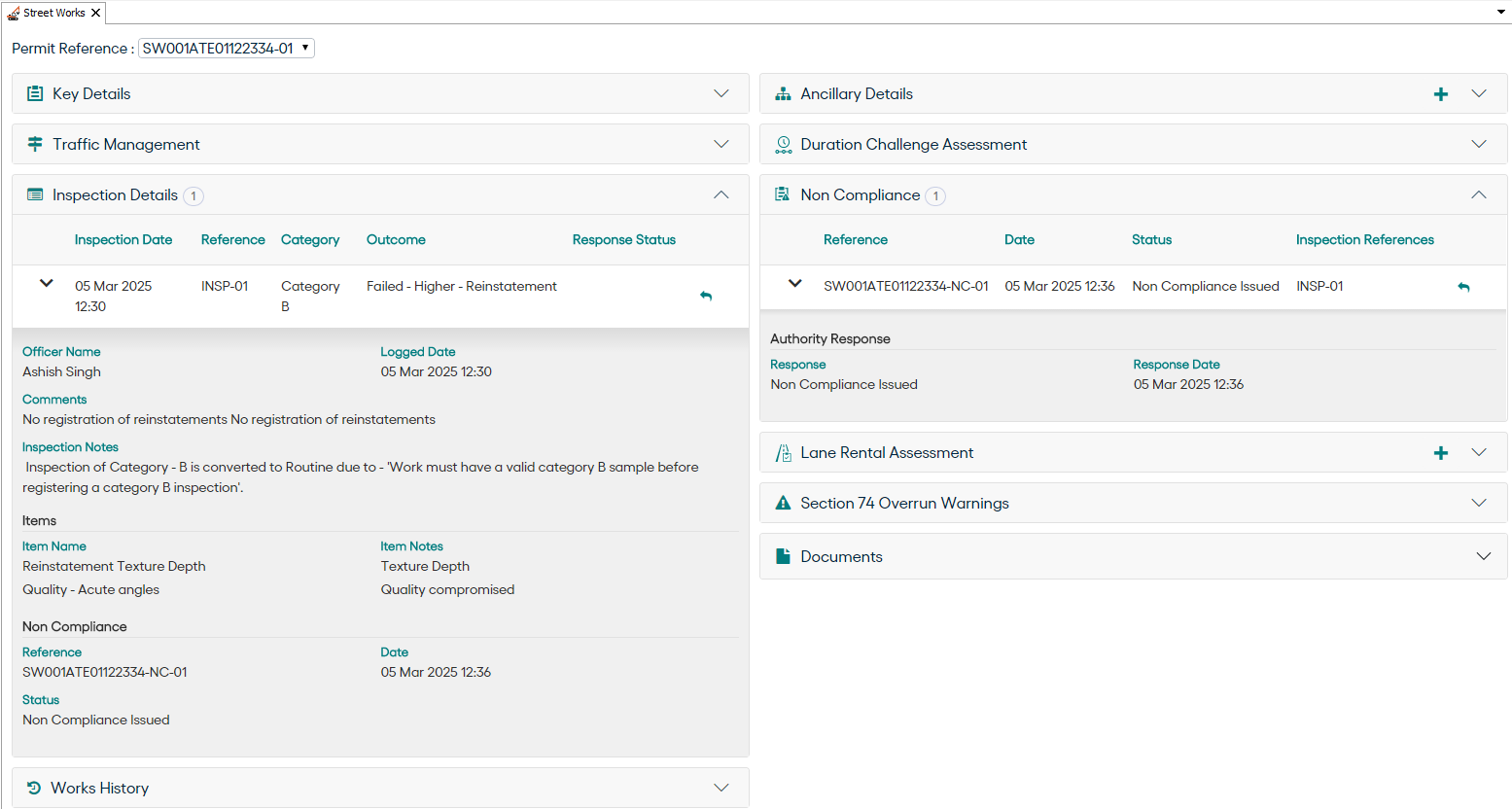Close the Street Works tab

click(95, 13)
